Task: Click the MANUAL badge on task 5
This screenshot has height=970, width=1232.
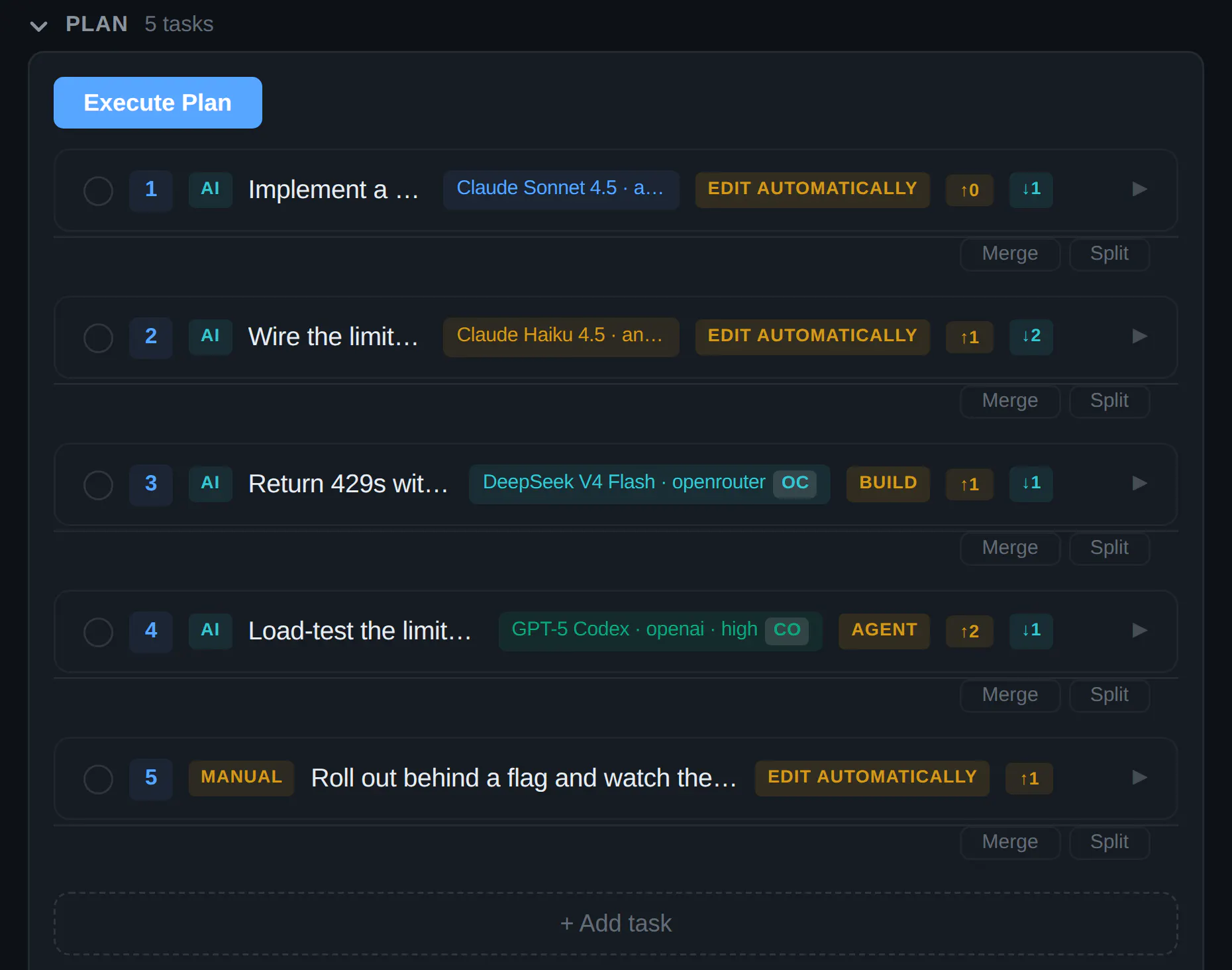Action: [x=241, y=778]
